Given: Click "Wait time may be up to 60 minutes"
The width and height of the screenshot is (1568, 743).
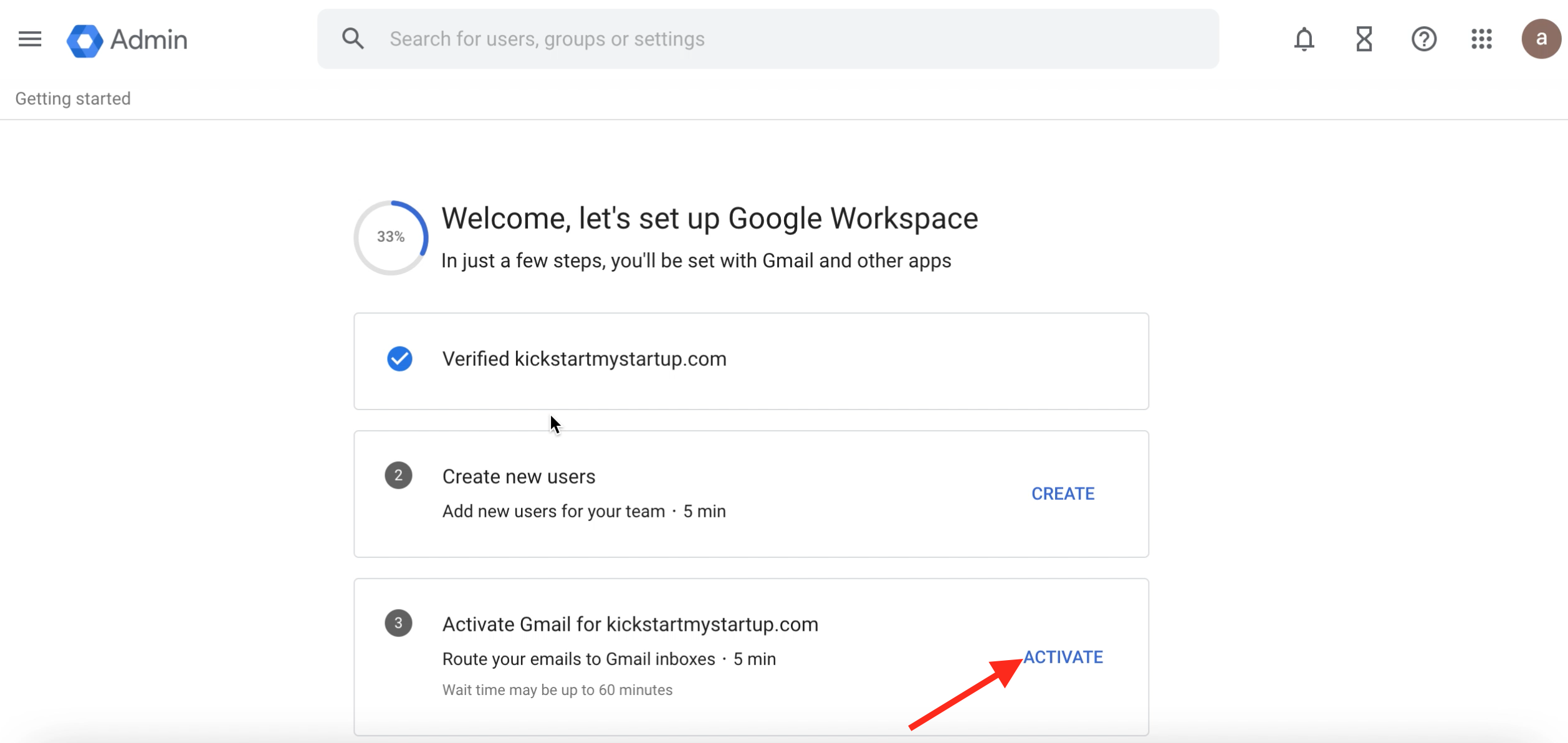Looking at the screenshot, I should tap(557, 690).
